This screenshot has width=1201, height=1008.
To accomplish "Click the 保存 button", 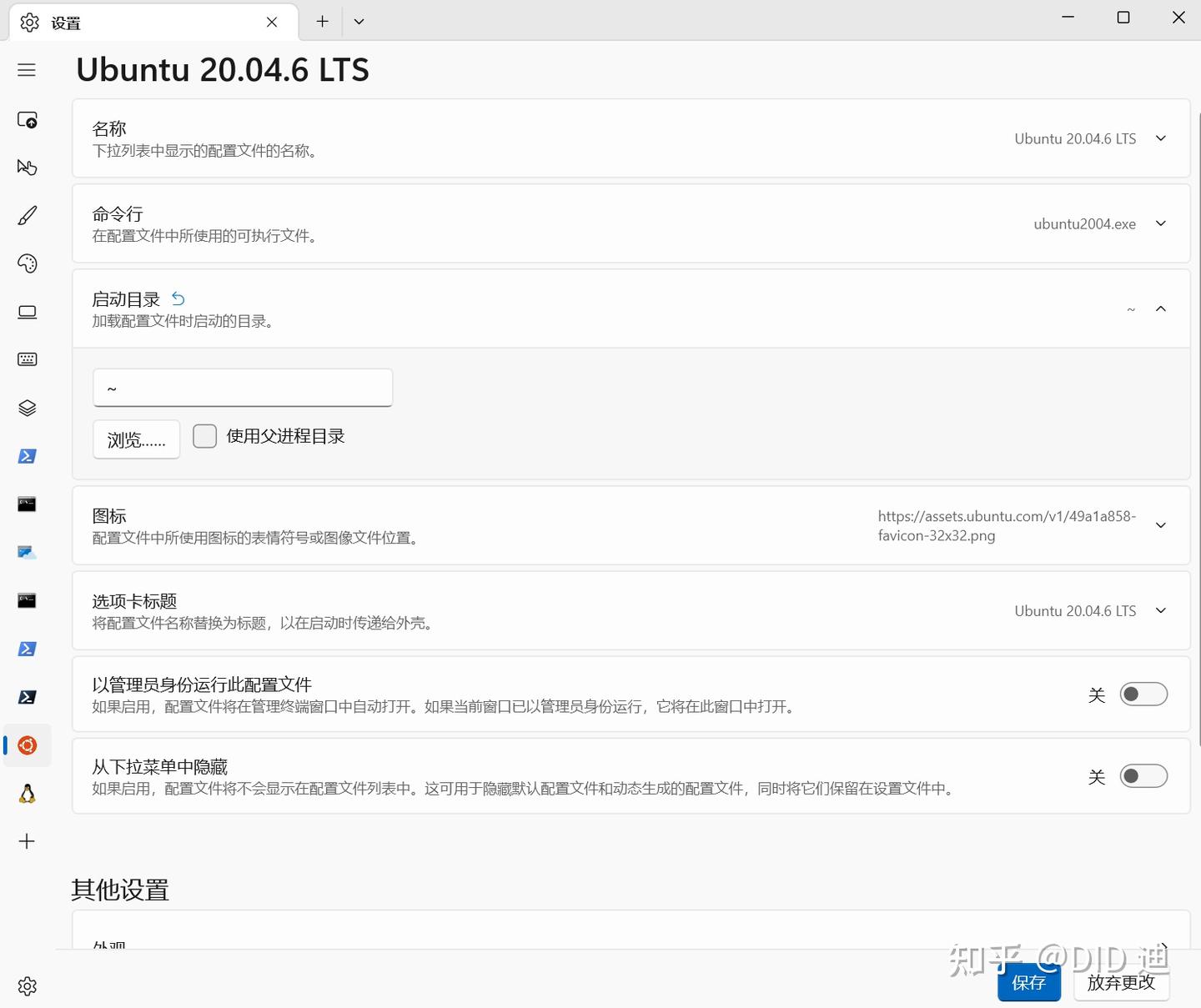I will pos(1028,982).
